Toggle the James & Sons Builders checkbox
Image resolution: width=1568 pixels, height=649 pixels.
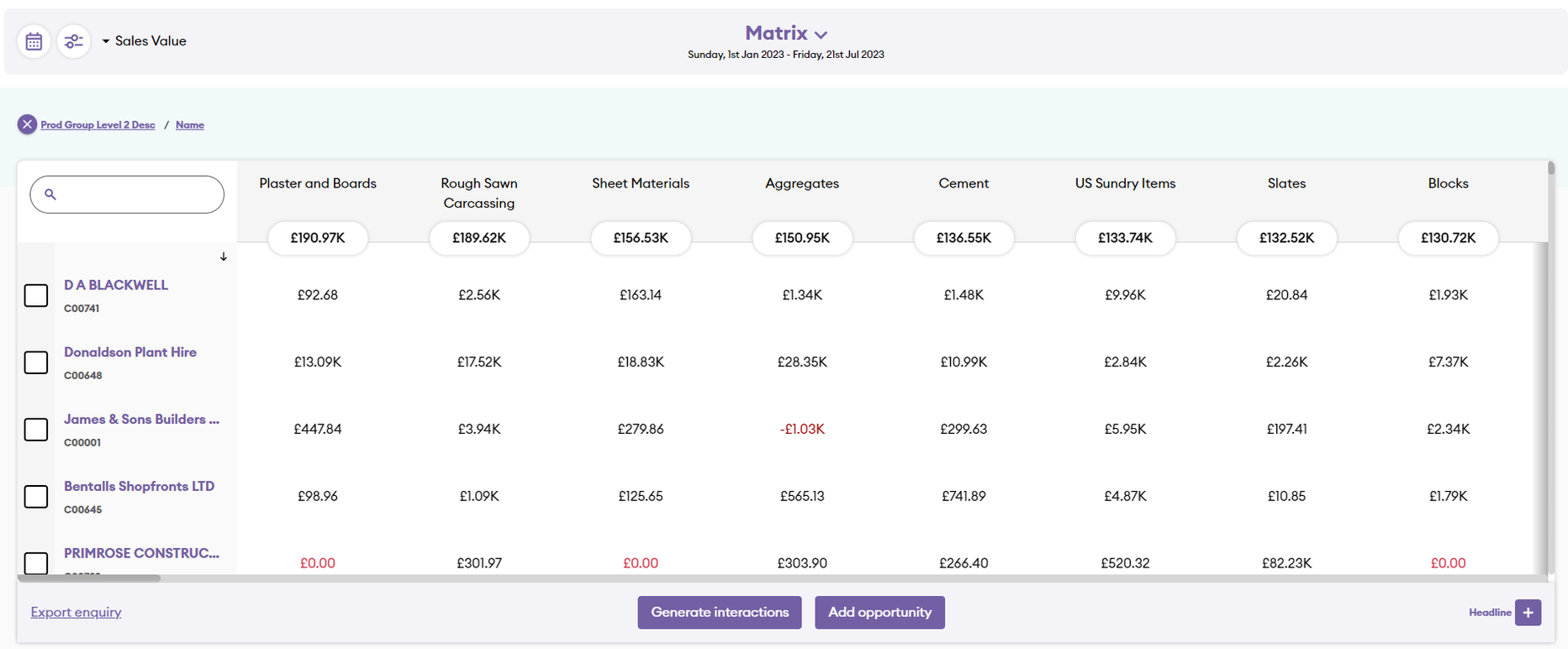pos(36,430)
